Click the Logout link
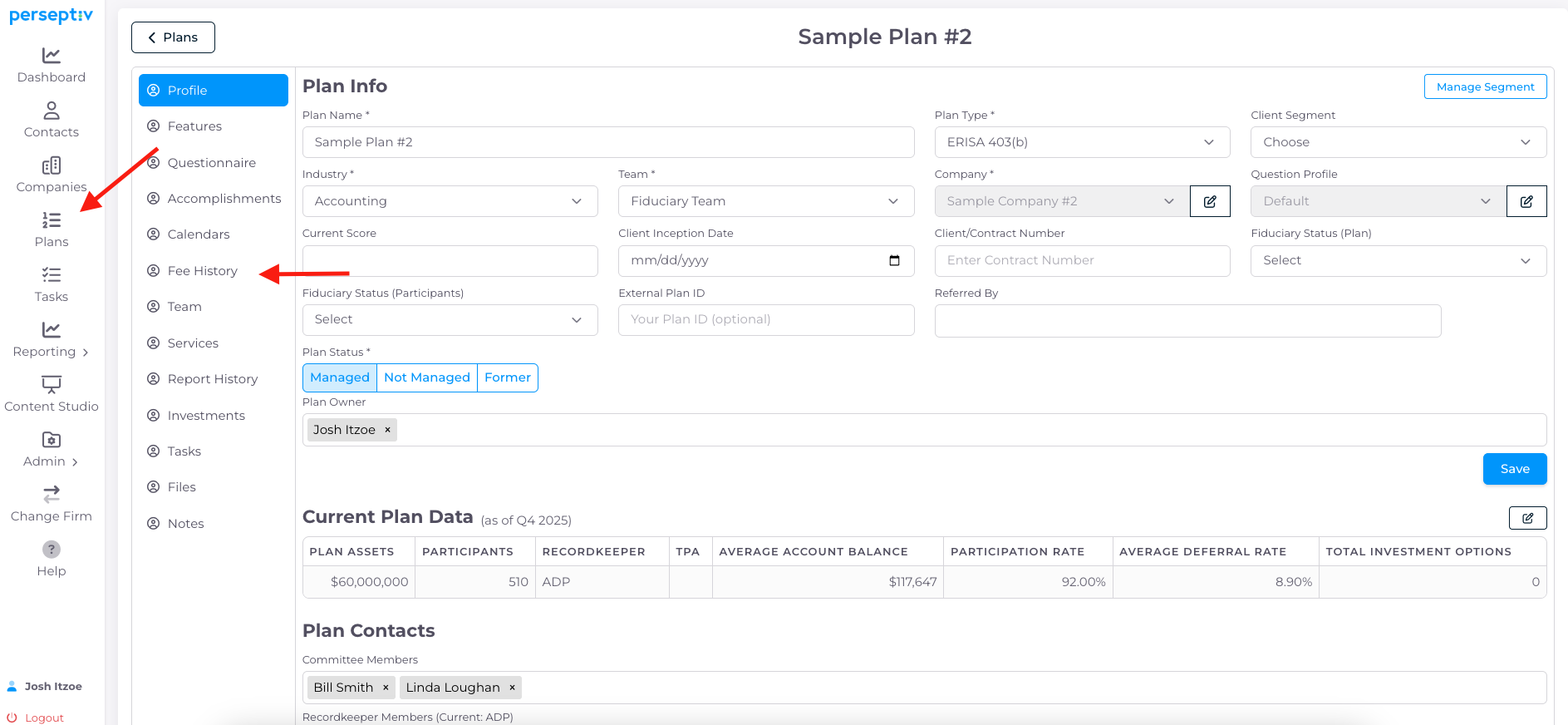Screen dimensions: 1568x725 tap(44, 718)
